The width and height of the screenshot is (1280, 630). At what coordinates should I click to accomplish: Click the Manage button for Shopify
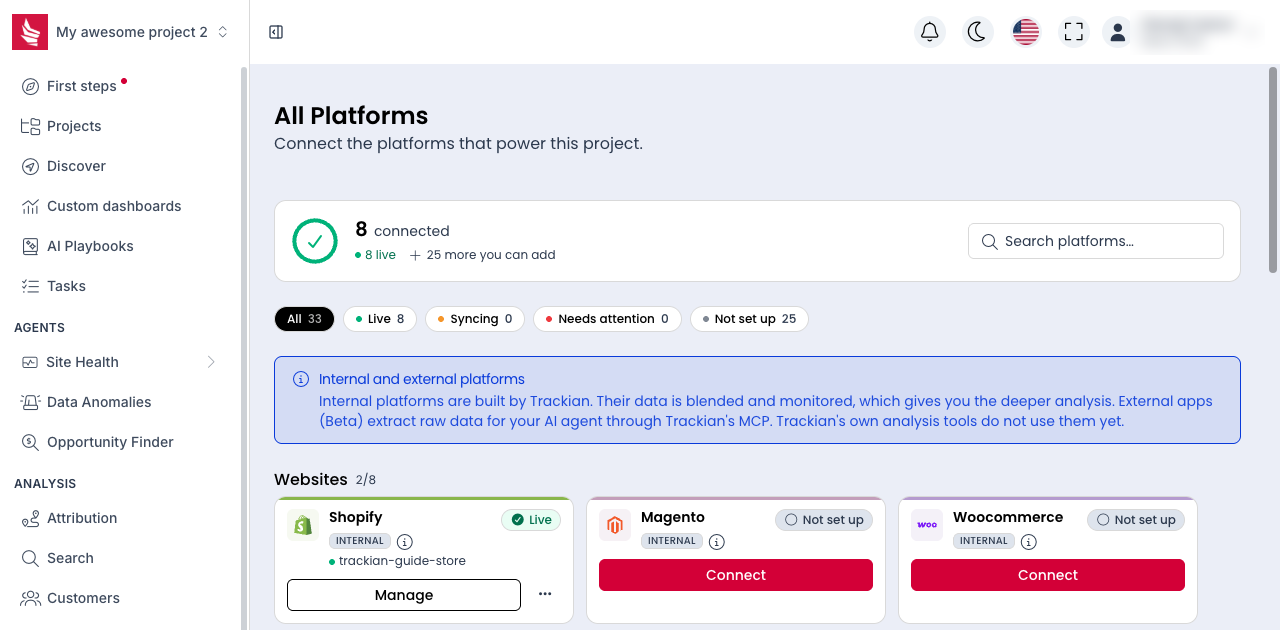(x=404, y=595)
